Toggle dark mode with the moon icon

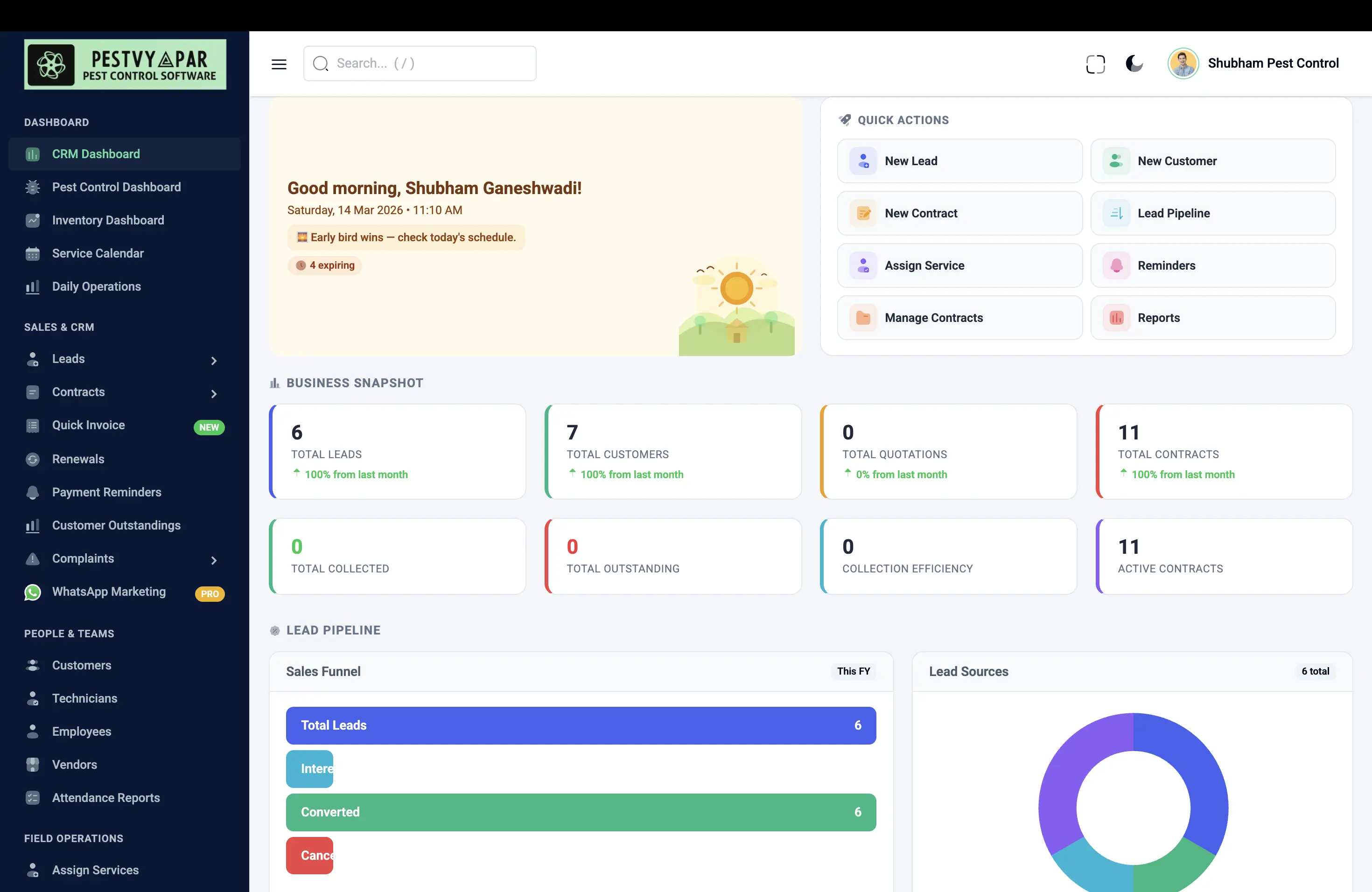pyautogui.click(x=1134, y=64)
